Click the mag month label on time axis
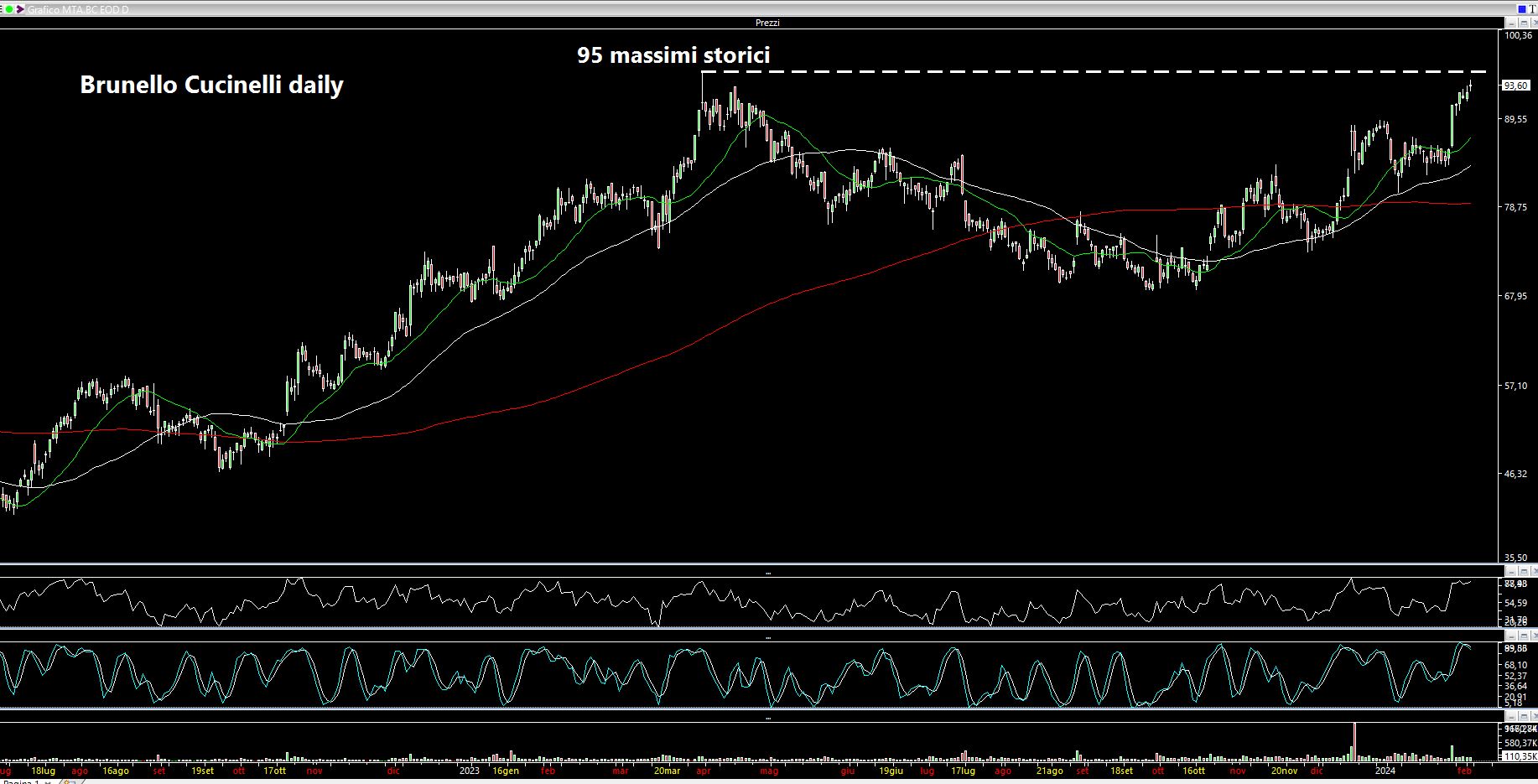The width and height of the screenshot is (1538, 784). (x=769, y=771)
